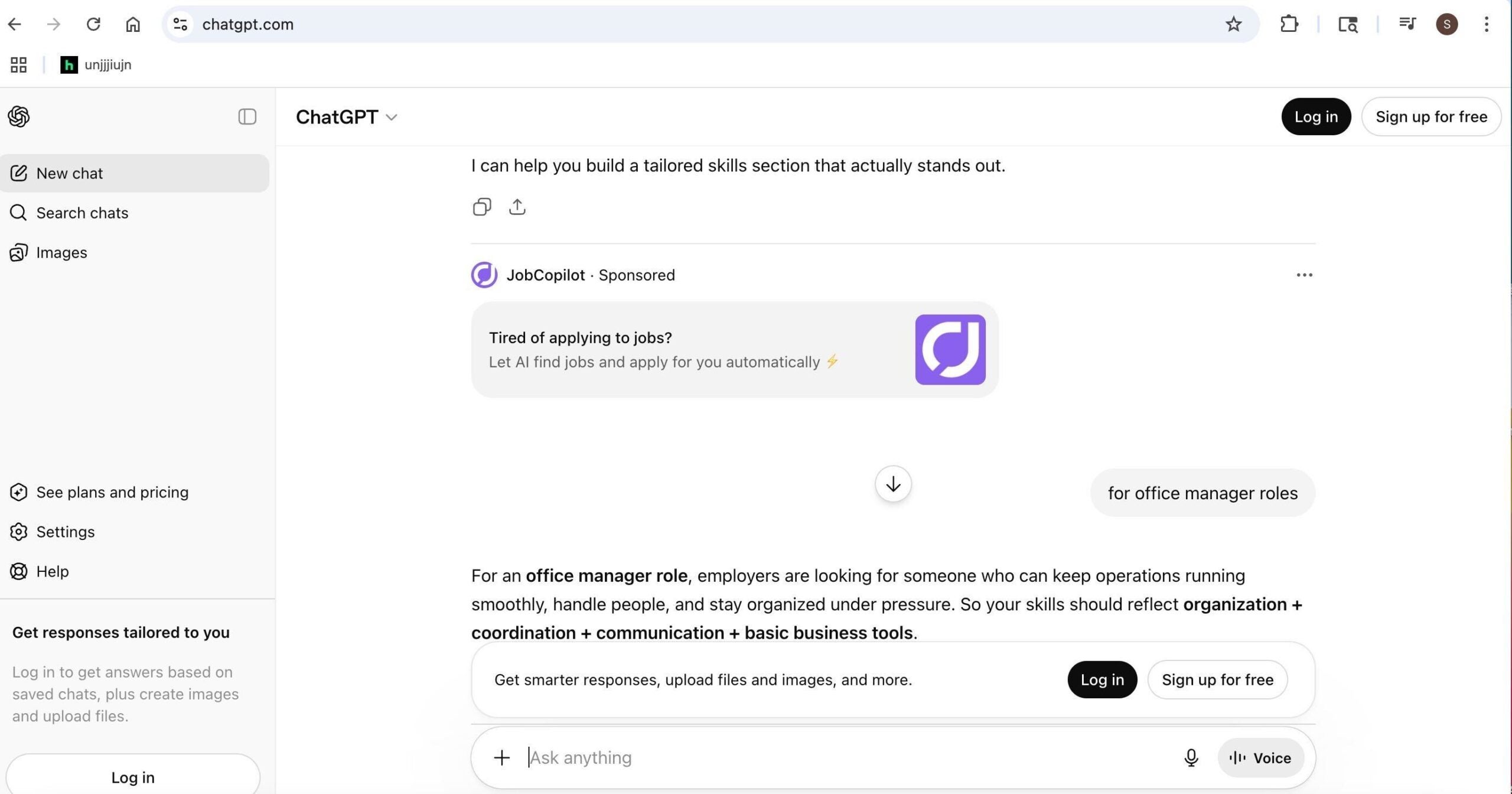Image resolution: width=1512 pixels, height=794 pixels.
Task: Open Settings in the sidebar
Action: [x=65, y=532]
